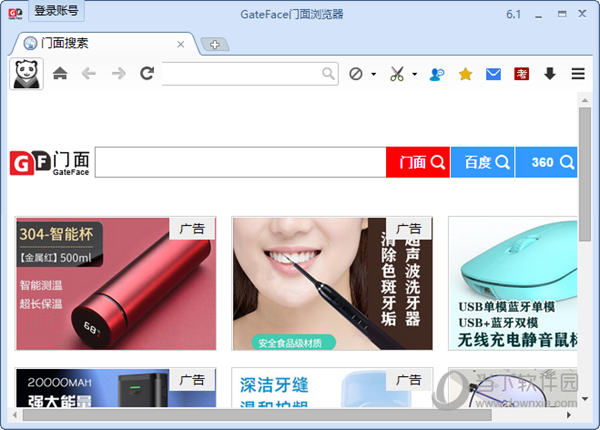The height and width of the screenshot is (430, 600).
Task: Click the address bar magnifier icon
Action: [x=328, y=73]
